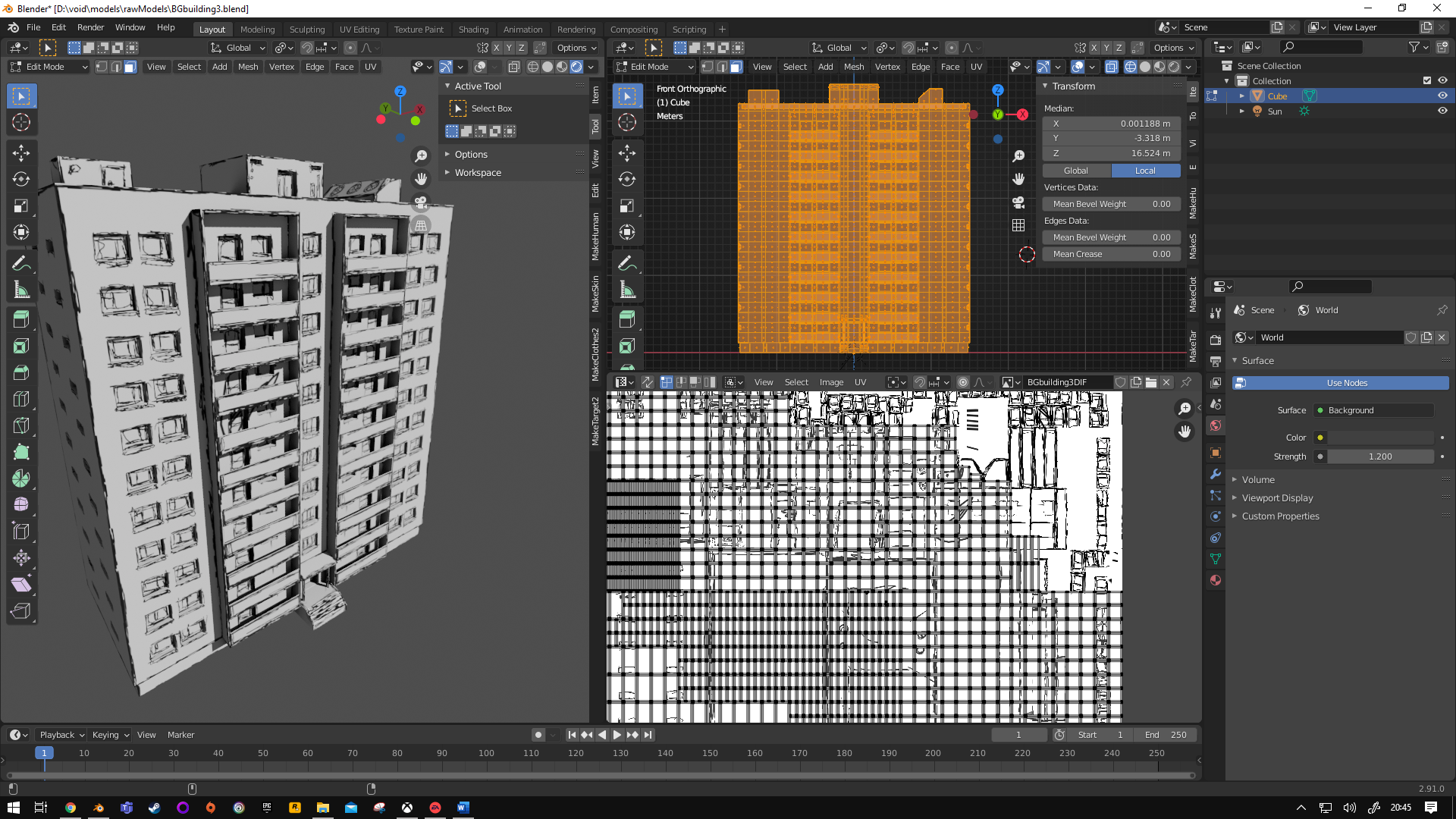Viewport: 1456px width, 819px height.
Task: Open the Edit Mode dropdown in left viewport
Action: 49,67
